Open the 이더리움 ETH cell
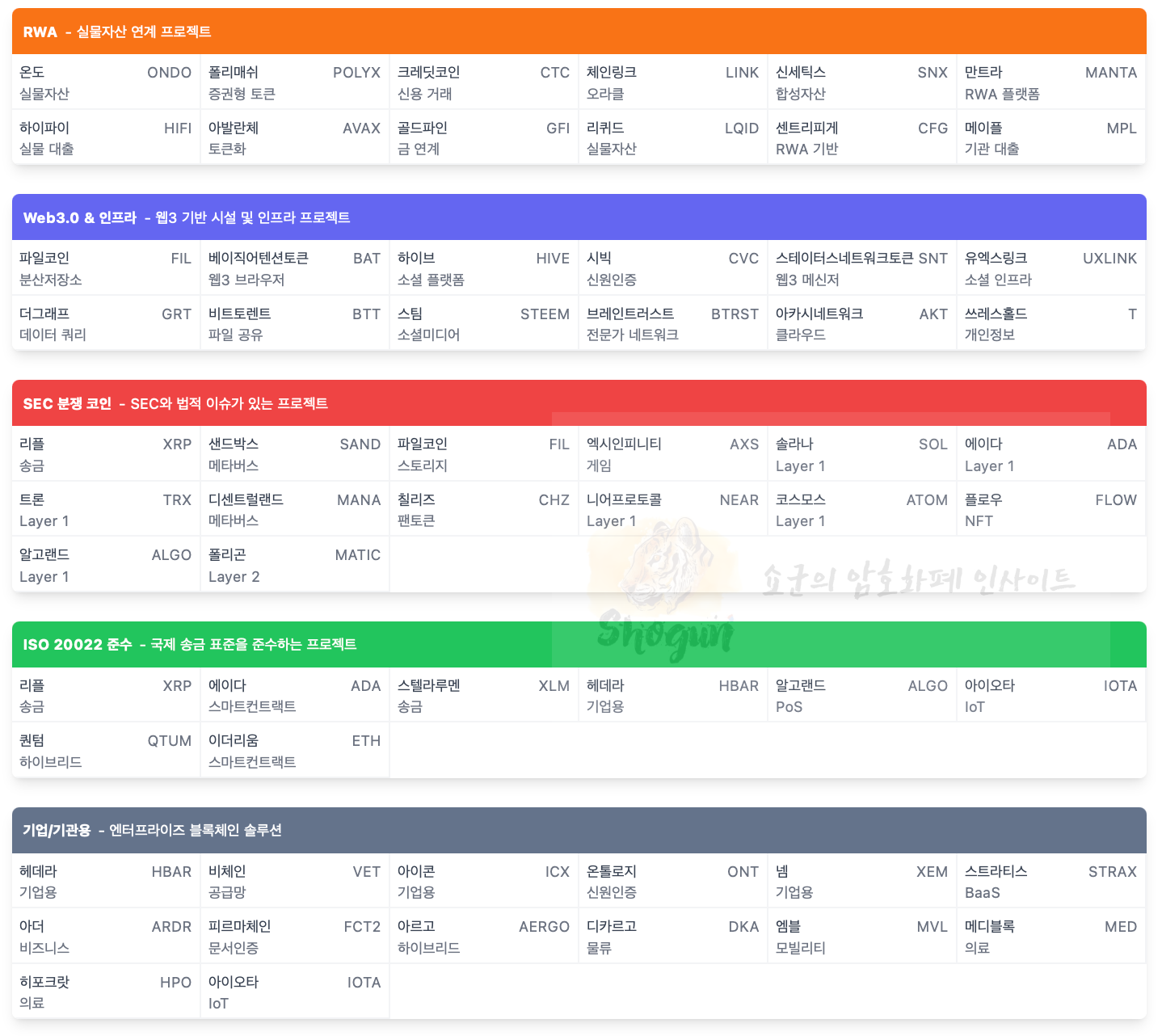This screenshot has height=1036, width=1162. click(x=295, y=751)
